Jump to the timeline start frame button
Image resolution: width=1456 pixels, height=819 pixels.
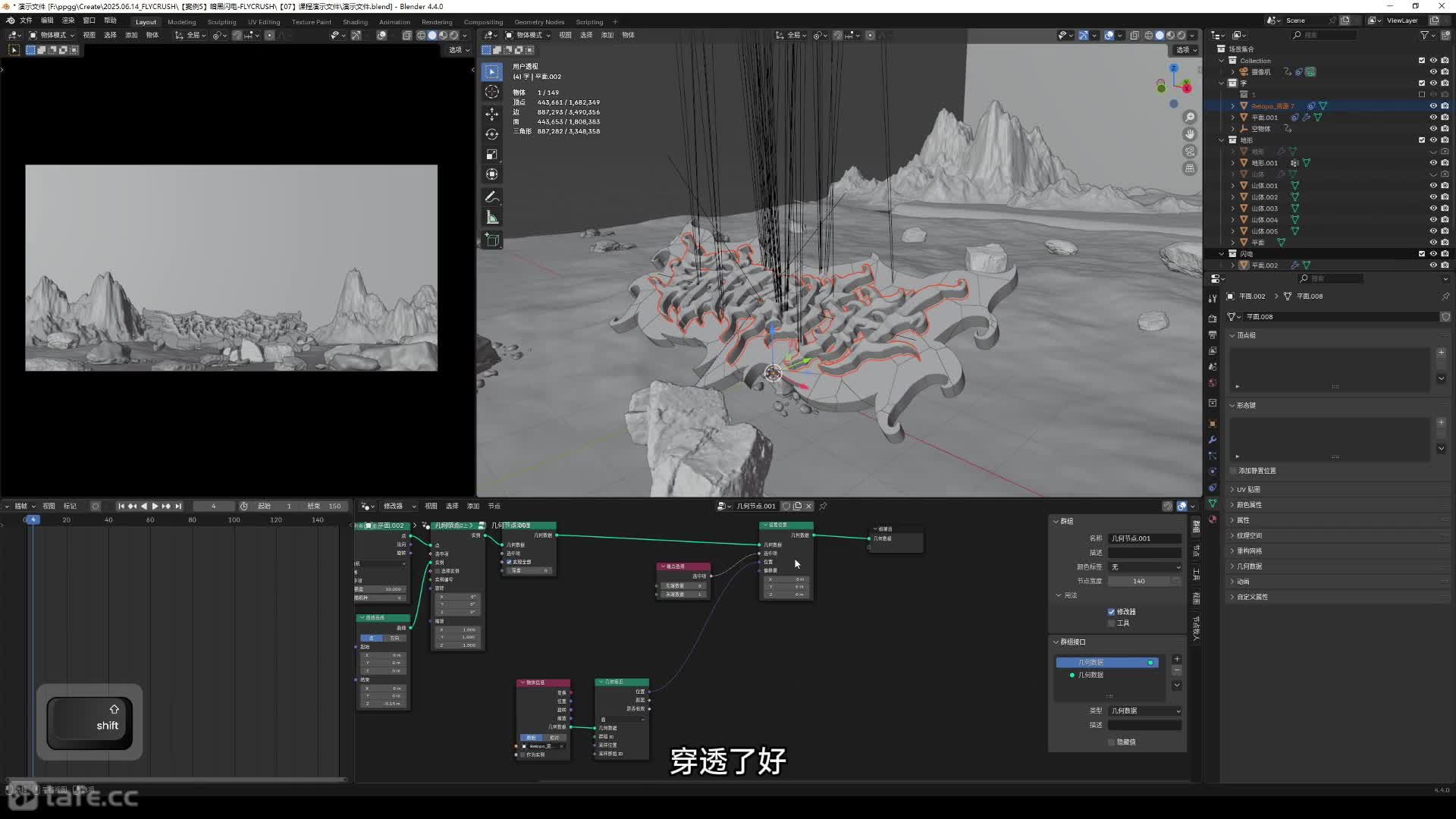click(x=121, y=506)
